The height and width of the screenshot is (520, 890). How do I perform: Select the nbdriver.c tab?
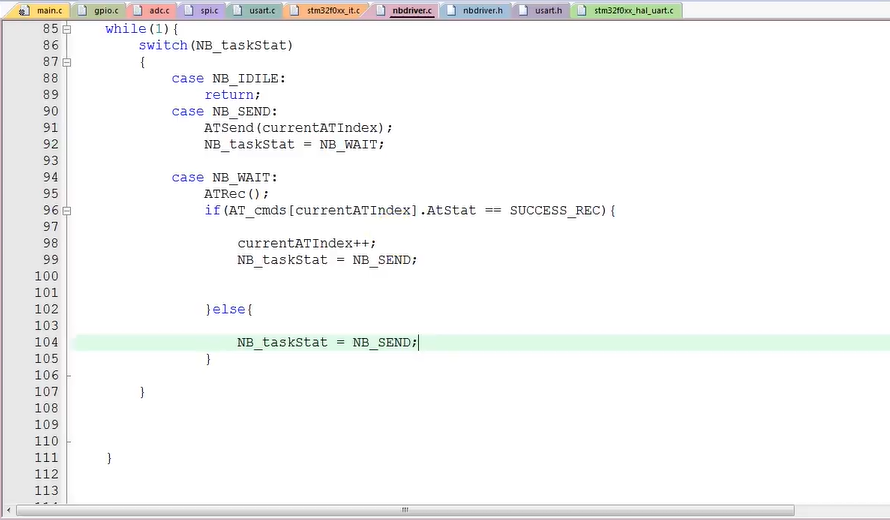(405, 10)
